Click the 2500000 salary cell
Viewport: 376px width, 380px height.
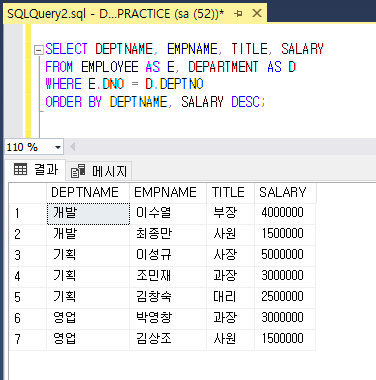tap(285, 298)
